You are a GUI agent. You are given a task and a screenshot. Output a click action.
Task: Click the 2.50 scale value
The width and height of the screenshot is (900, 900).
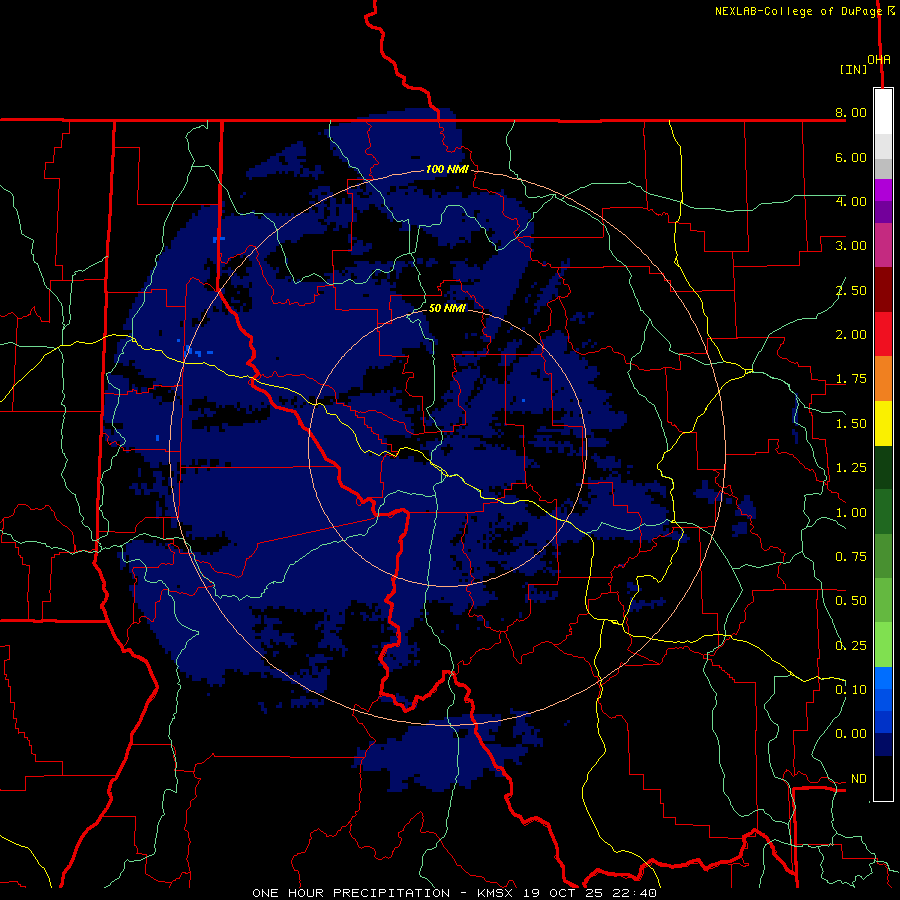pos(851,290)
